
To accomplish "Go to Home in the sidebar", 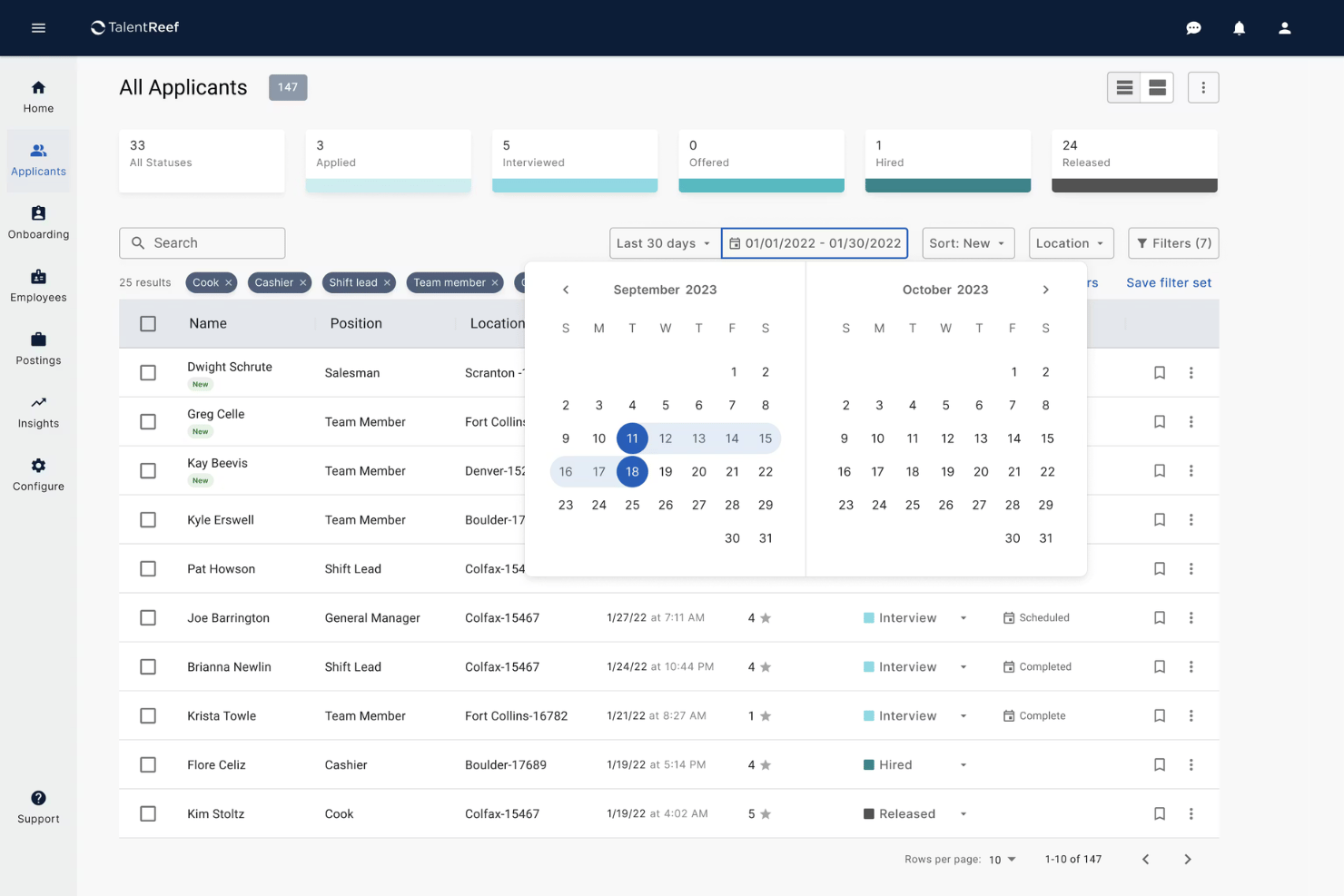I will point(38,97).
